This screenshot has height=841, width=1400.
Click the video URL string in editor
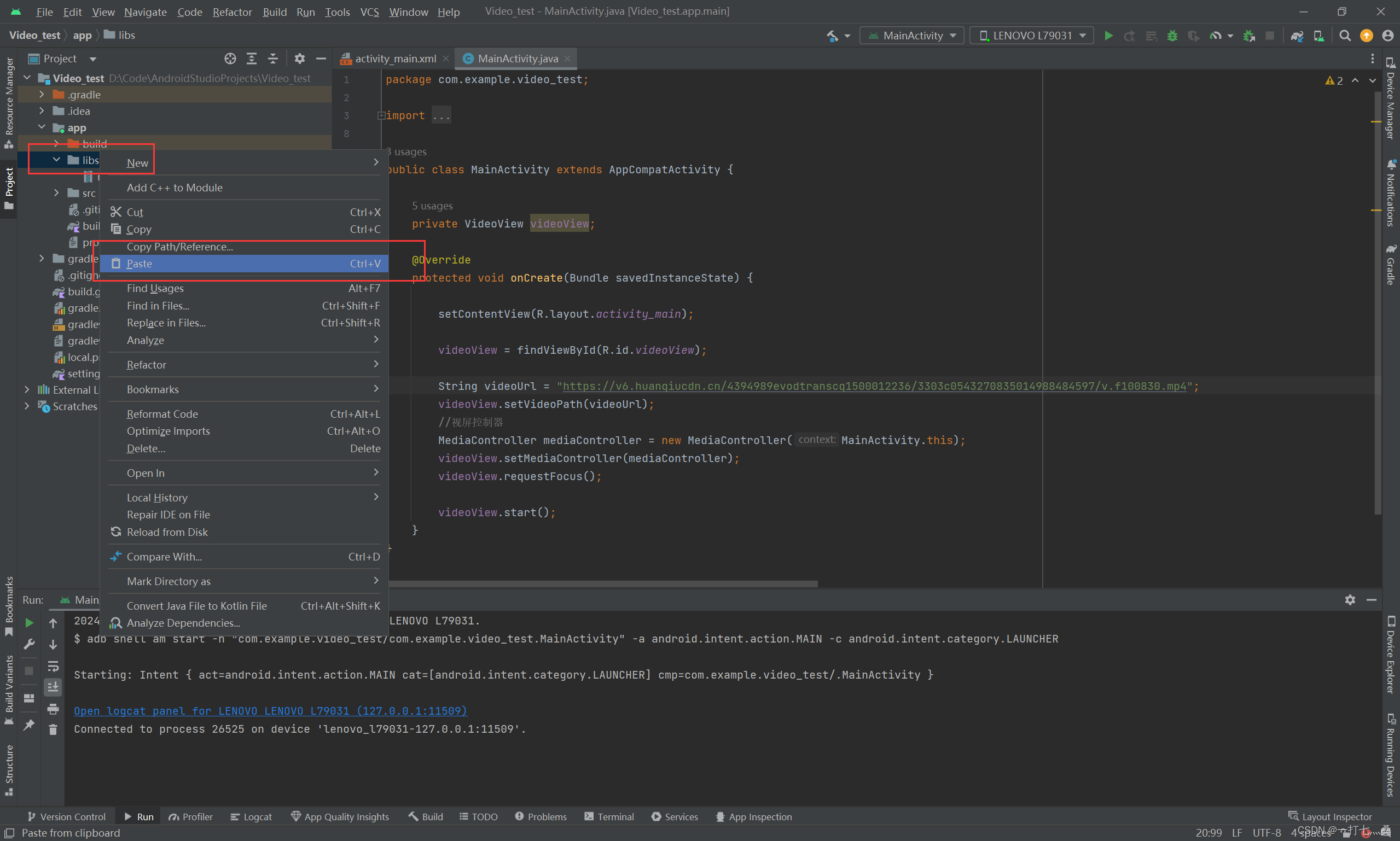tap(873, 386)
